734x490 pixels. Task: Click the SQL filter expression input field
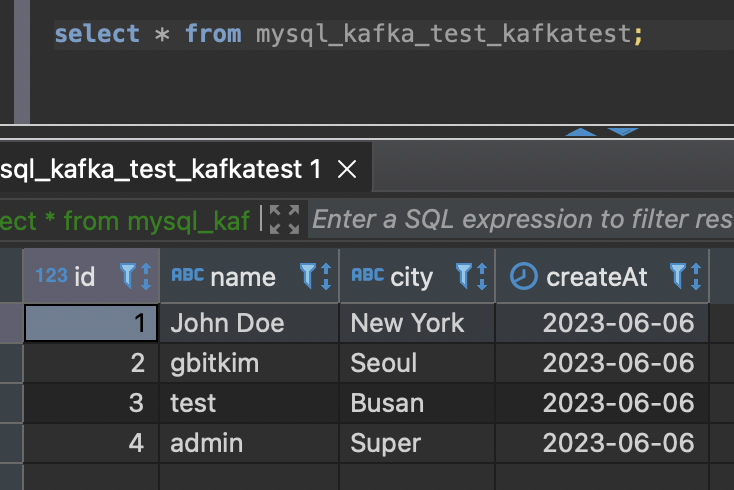pyautogui.click(x=521, y=219)
